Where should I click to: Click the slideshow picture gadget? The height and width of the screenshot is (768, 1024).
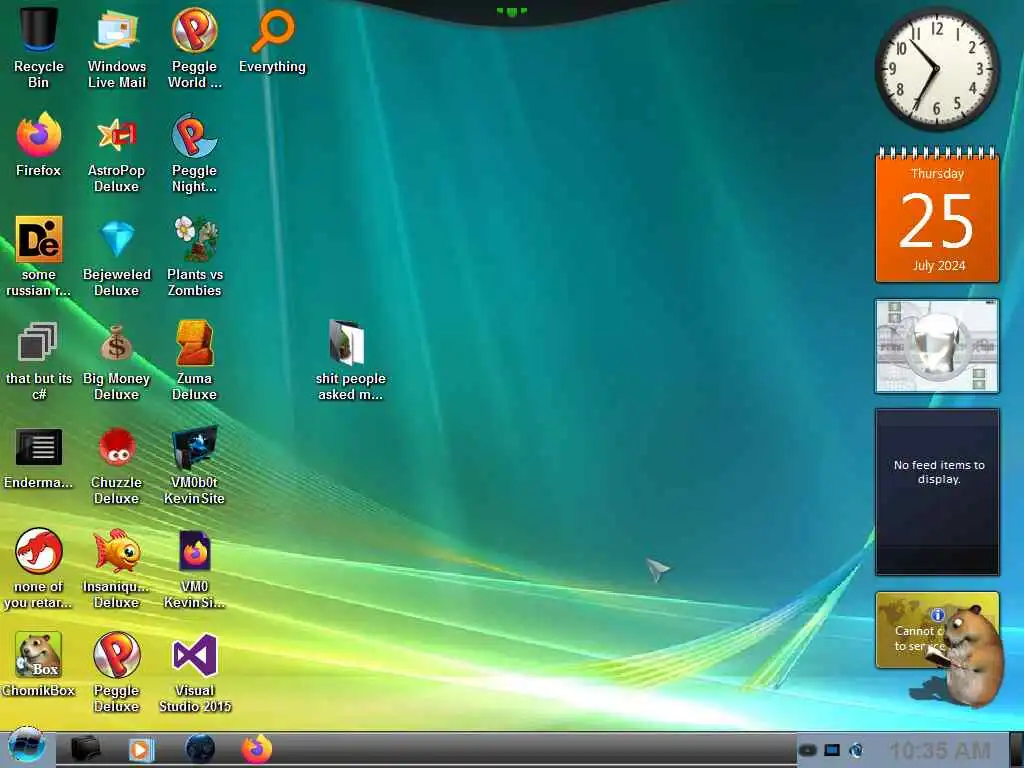click(x=937, y=346)
